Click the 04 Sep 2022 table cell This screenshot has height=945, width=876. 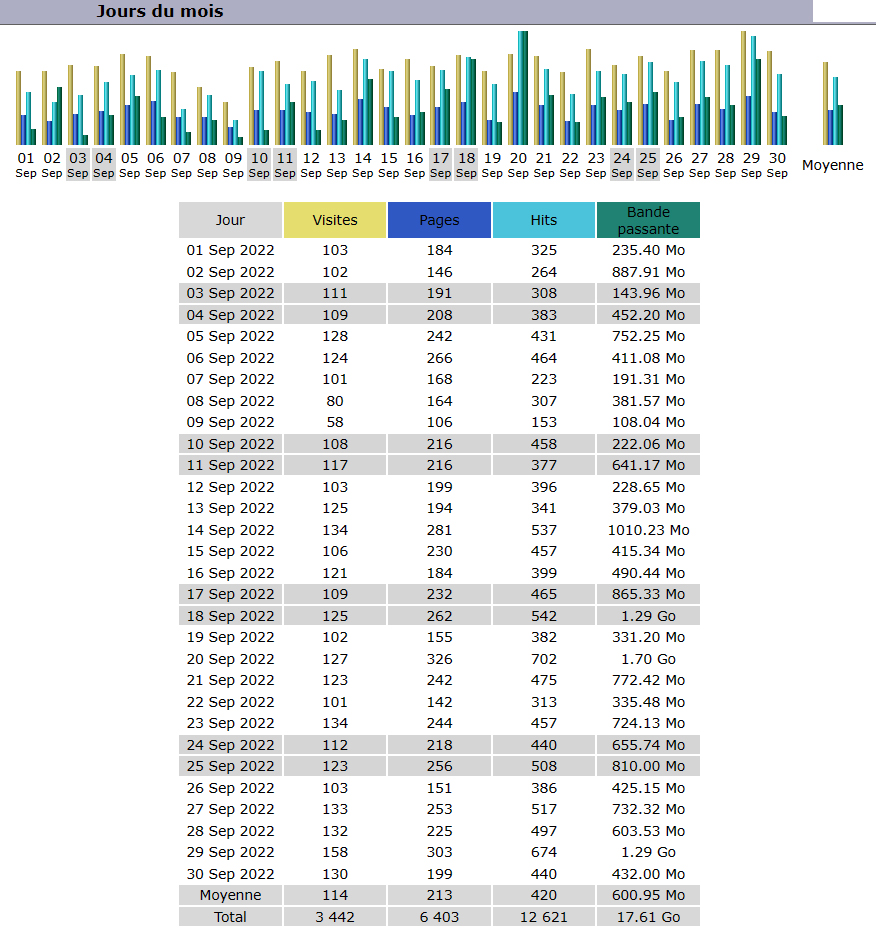tap(230, 315)
